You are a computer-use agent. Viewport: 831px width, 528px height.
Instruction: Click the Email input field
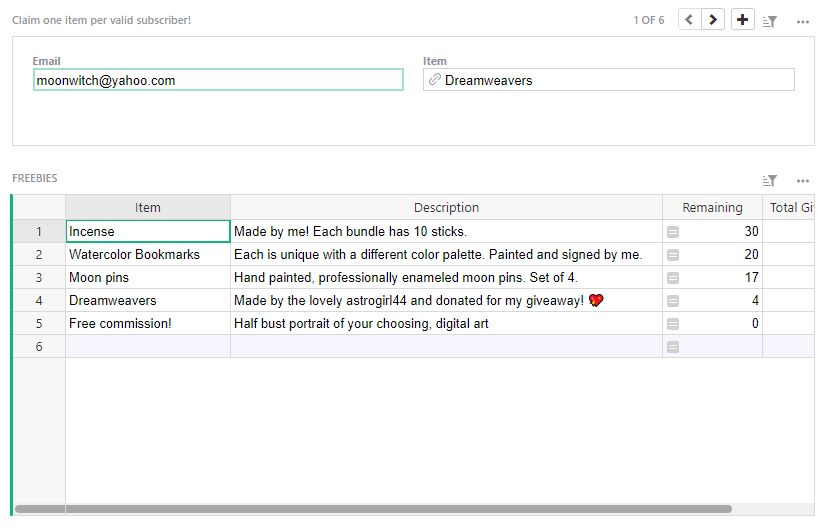pos(218,80)
